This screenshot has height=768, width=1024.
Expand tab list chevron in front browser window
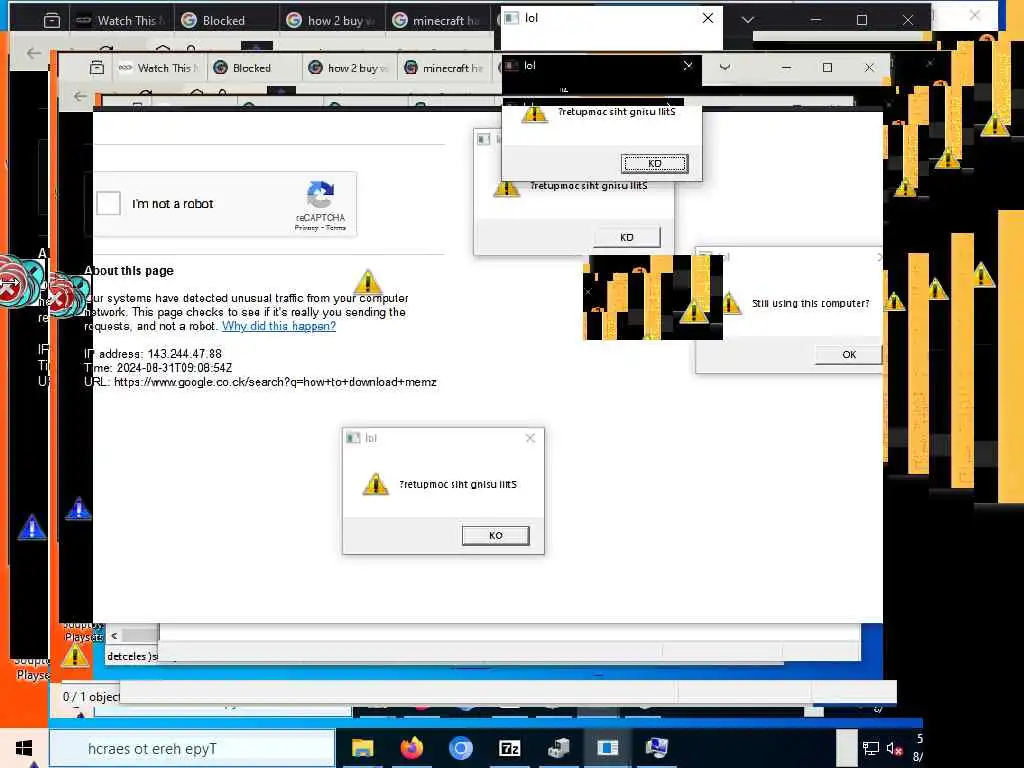click(x=725, y=67)
